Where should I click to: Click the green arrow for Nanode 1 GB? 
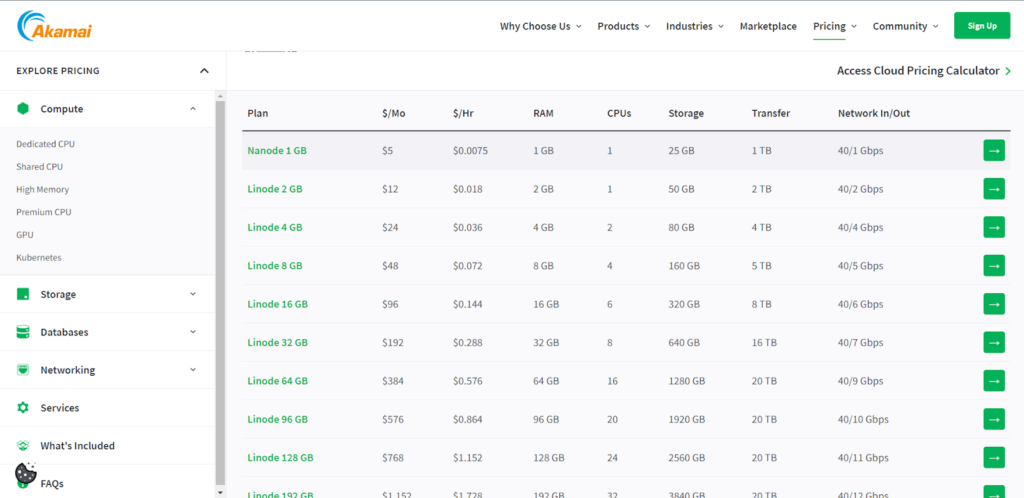pos(994,151)
